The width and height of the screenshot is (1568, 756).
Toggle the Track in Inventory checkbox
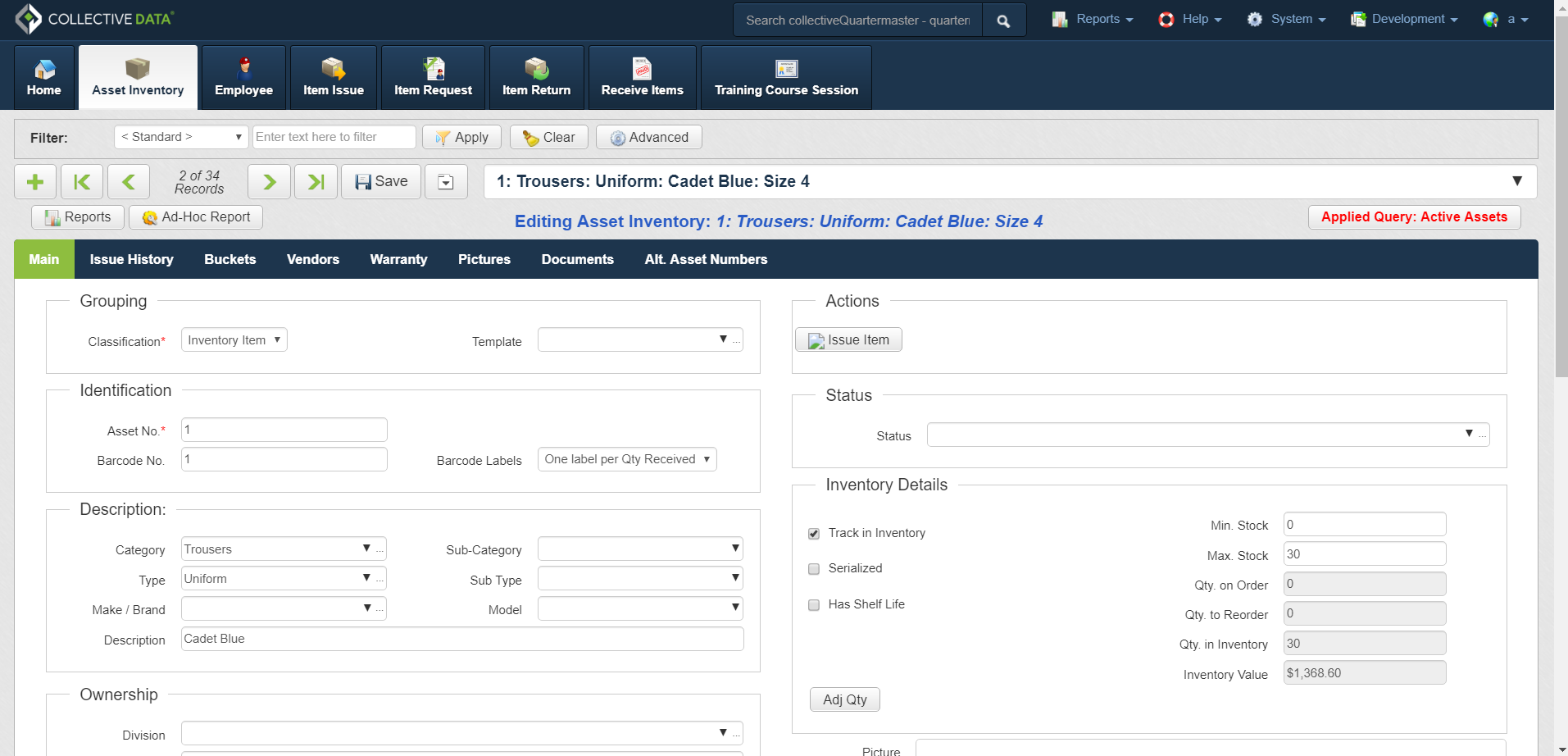pyautogui.click(x=814, y=534)
